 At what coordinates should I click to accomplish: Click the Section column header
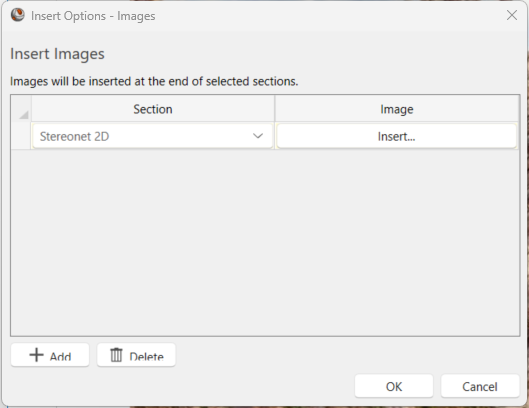pyautogui.click(x=153, y=109)
